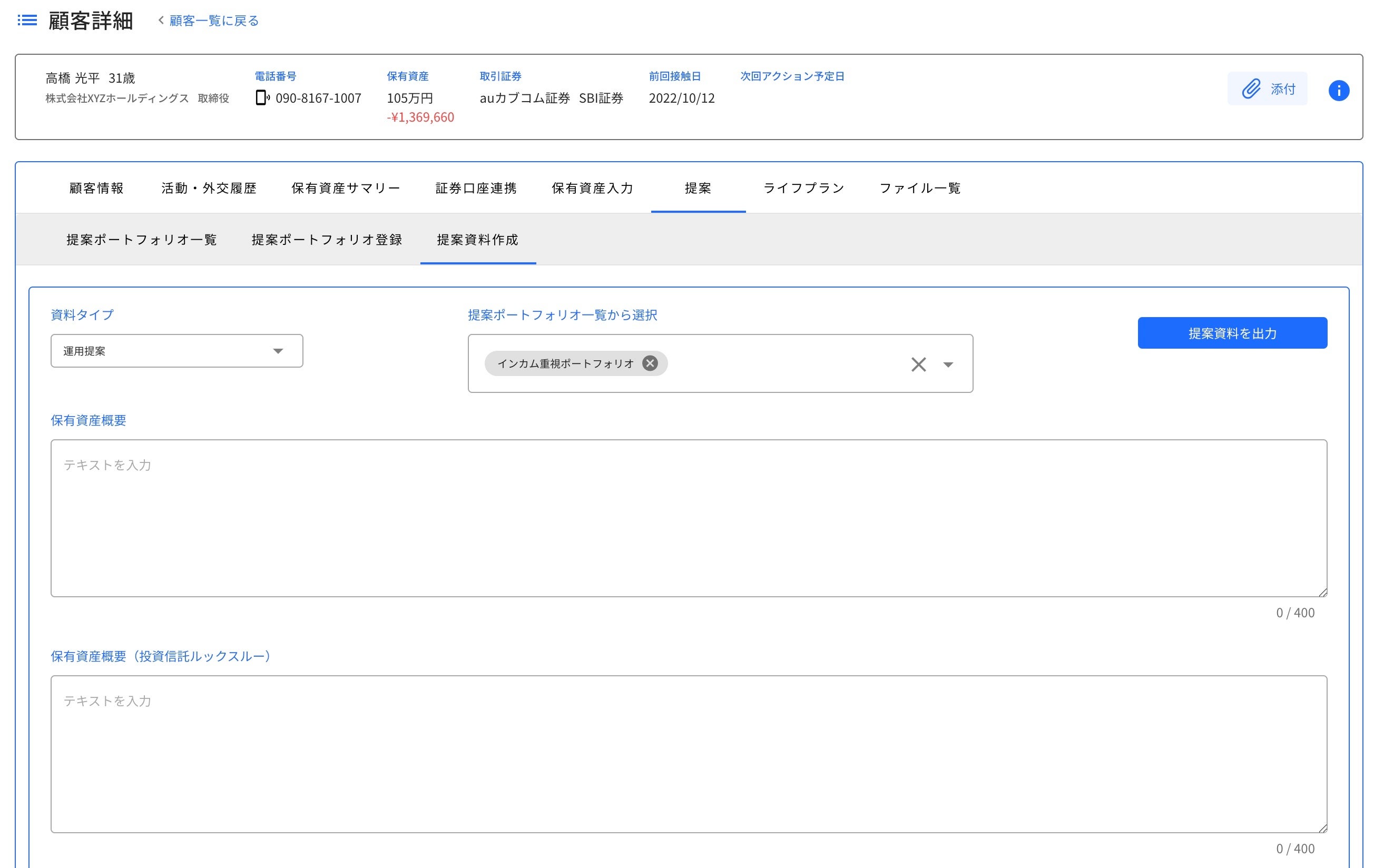Image resolution: width=1374 pixels, height=868 pixels.
Task: Click the mobile phone icon beside the number
Action: click(261, 97)
